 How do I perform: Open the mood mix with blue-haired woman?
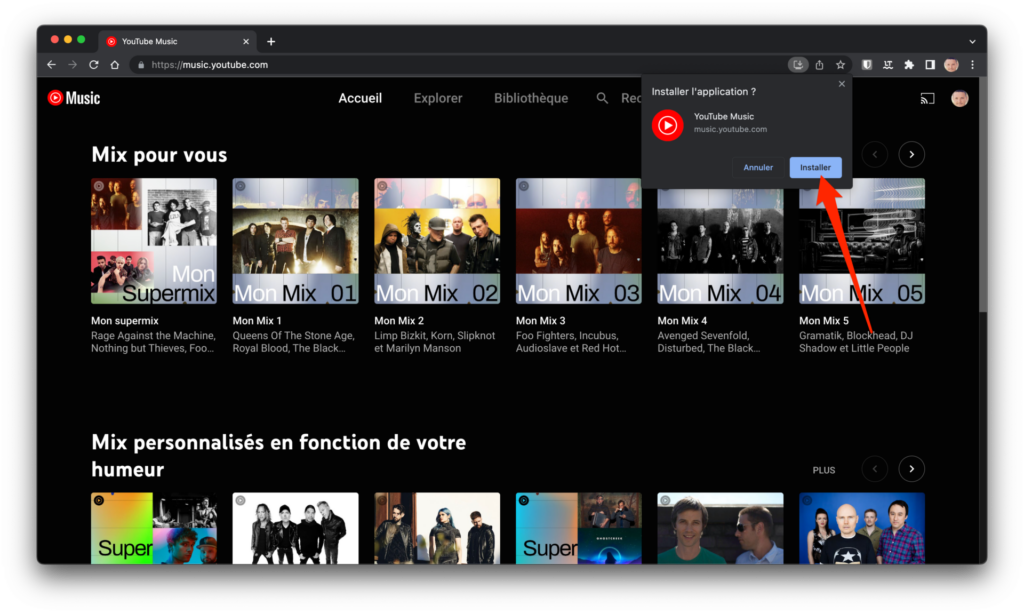click(x=437, y=528)
